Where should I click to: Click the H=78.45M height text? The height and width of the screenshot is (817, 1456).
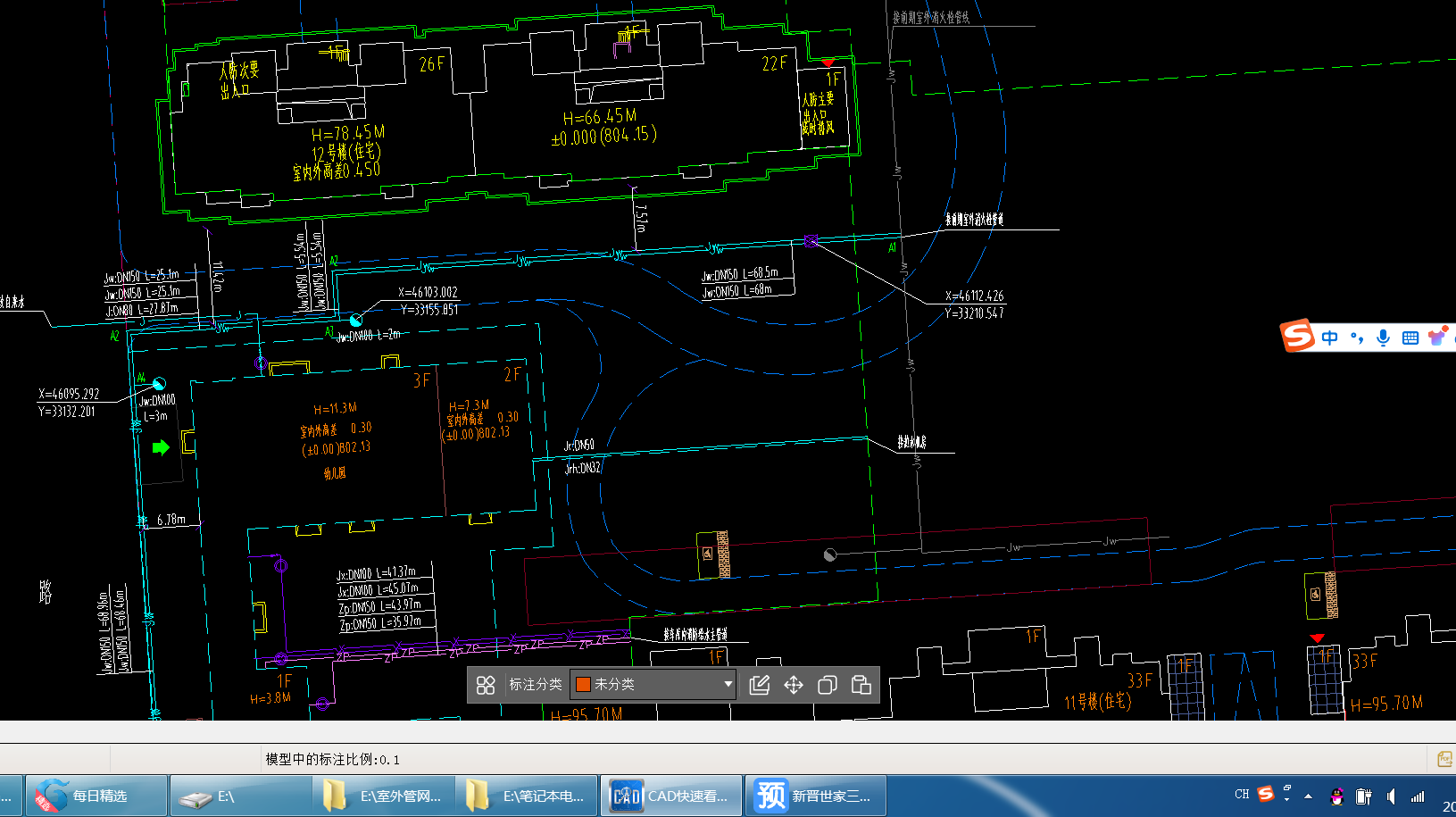coord(348,133)
